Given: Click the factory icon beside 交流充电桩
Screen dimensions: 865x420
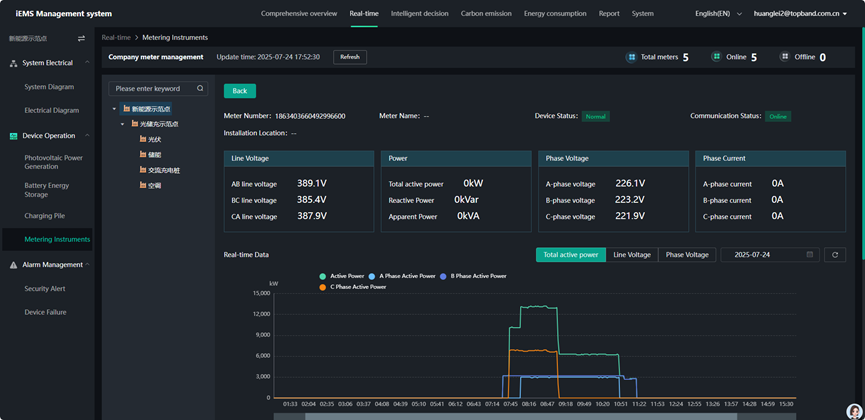Looking at the screenshot, I should tap(143, 171).
